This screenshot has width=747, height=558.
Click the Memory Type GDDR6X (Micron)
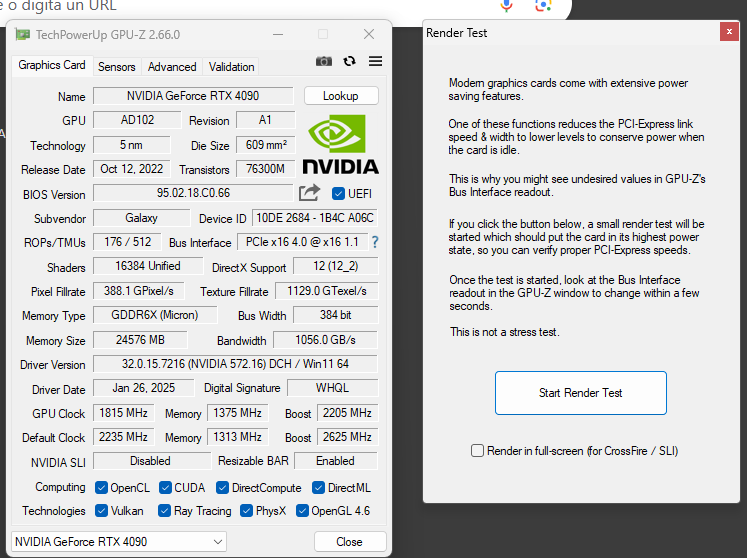(155, 315)
